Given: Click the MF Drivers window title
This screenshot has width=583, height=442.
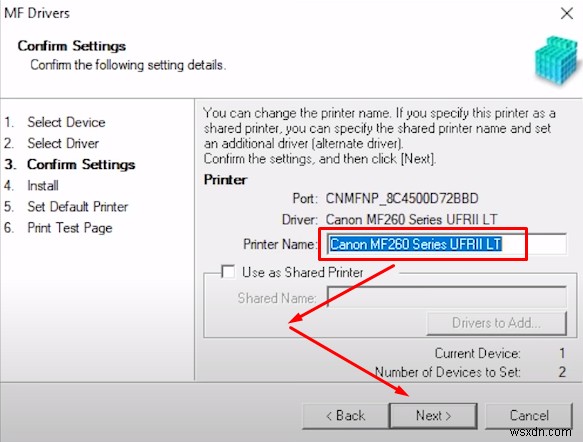Looking at the screenshot, I should point(37,13).
